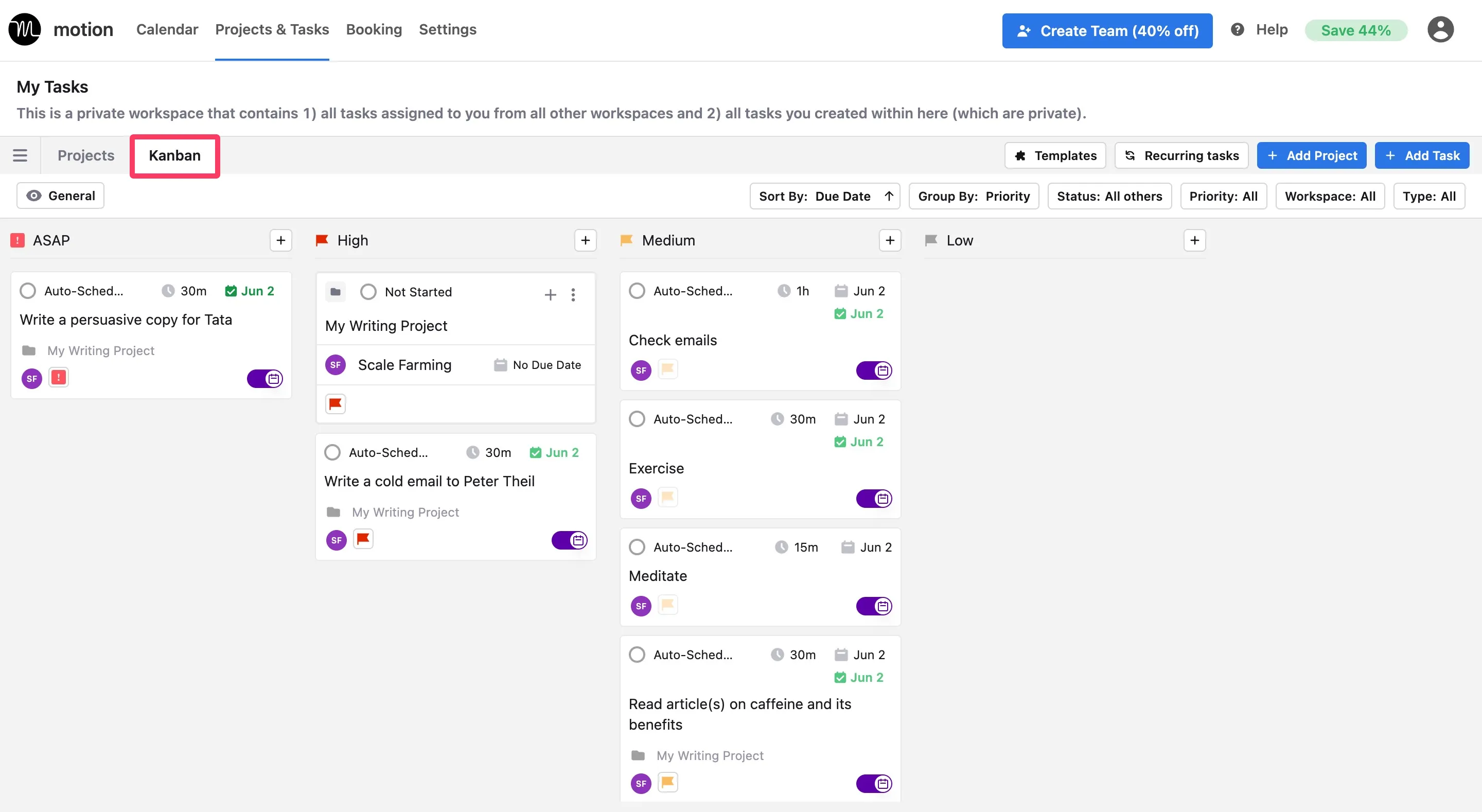Open the Sort By Due Date dropdown
The width and height of the screenshot is (1482, 812).
pos(824,196)
